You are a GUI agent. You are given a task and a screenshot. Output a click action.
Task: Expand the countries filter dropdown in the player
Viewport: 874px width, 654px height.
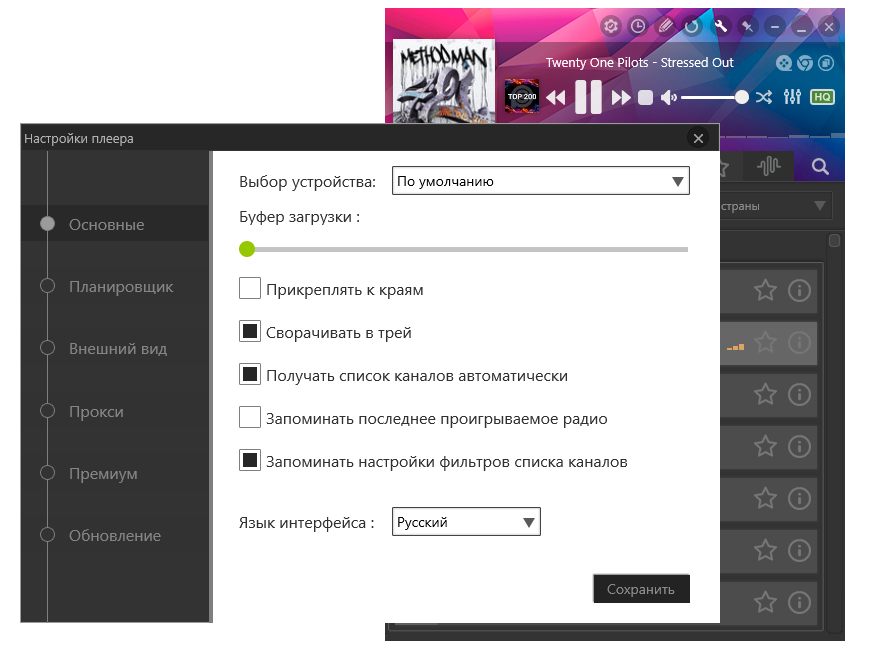coord(819,206)
